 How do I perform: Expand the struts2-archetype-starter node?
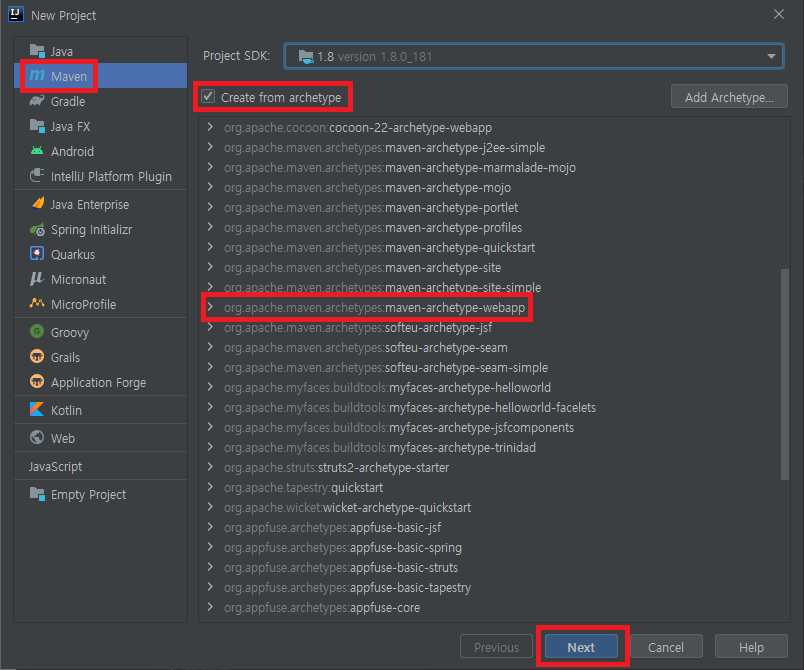[210, 466]
